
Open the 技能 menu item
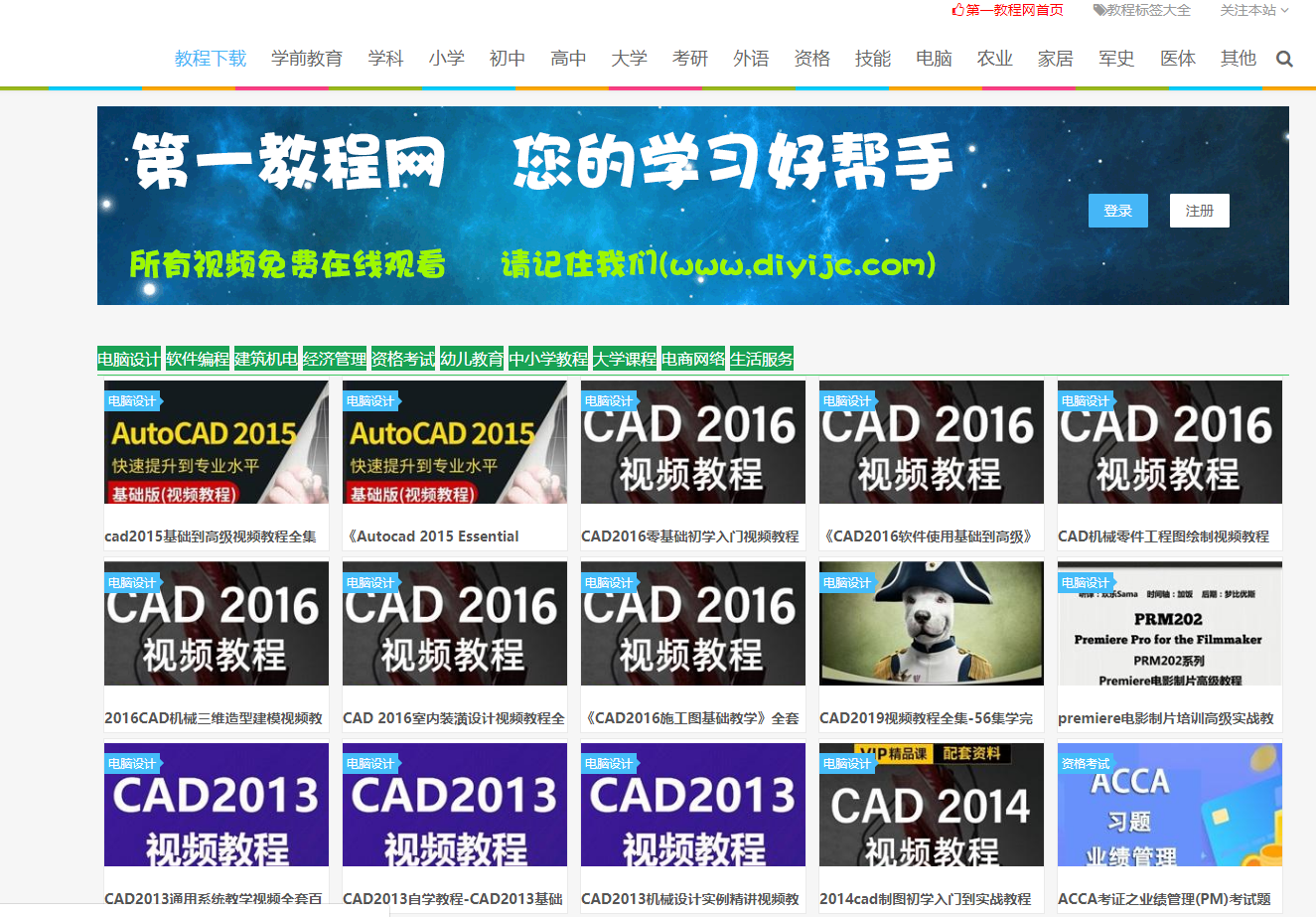pyautogui.click(x=873, y=59)
